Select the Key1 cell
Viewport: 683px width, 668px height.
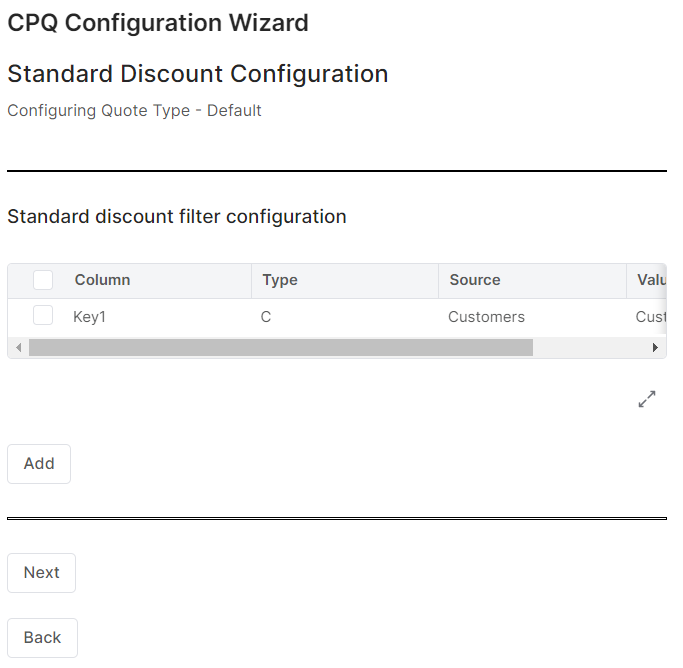coord(89,317)
